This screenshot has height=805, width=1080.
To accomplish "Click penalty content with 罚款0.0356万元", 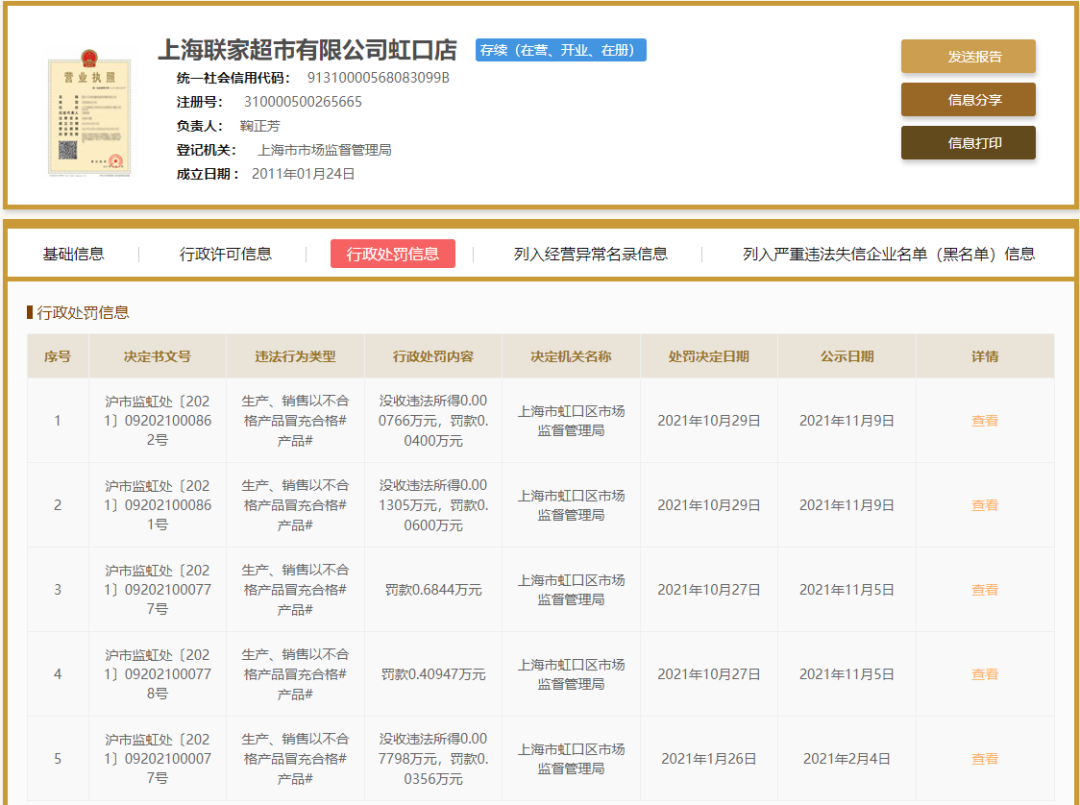I will tap(433, 759).
